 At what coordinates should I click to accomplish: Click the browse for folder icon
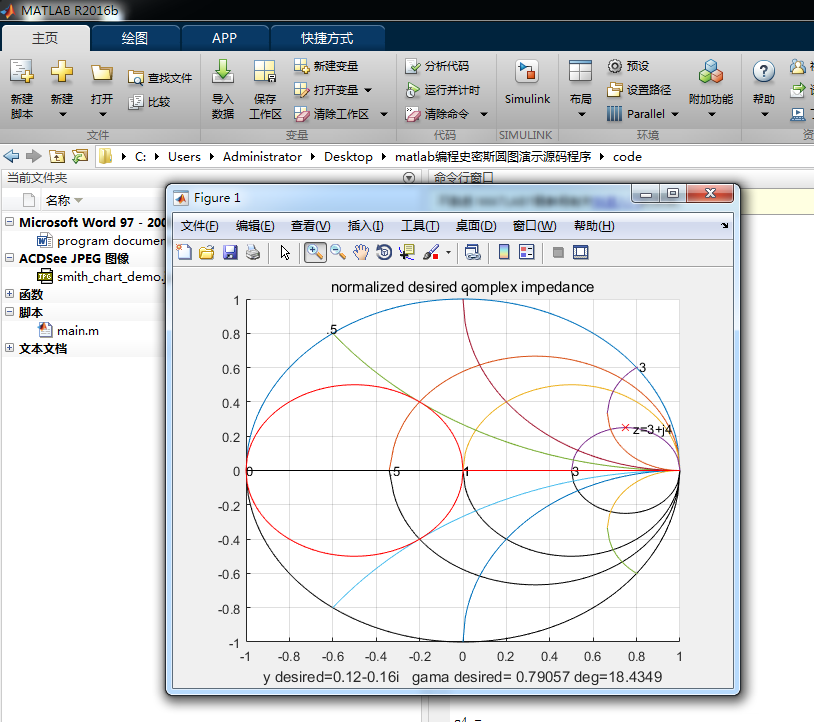pos(80,156)
